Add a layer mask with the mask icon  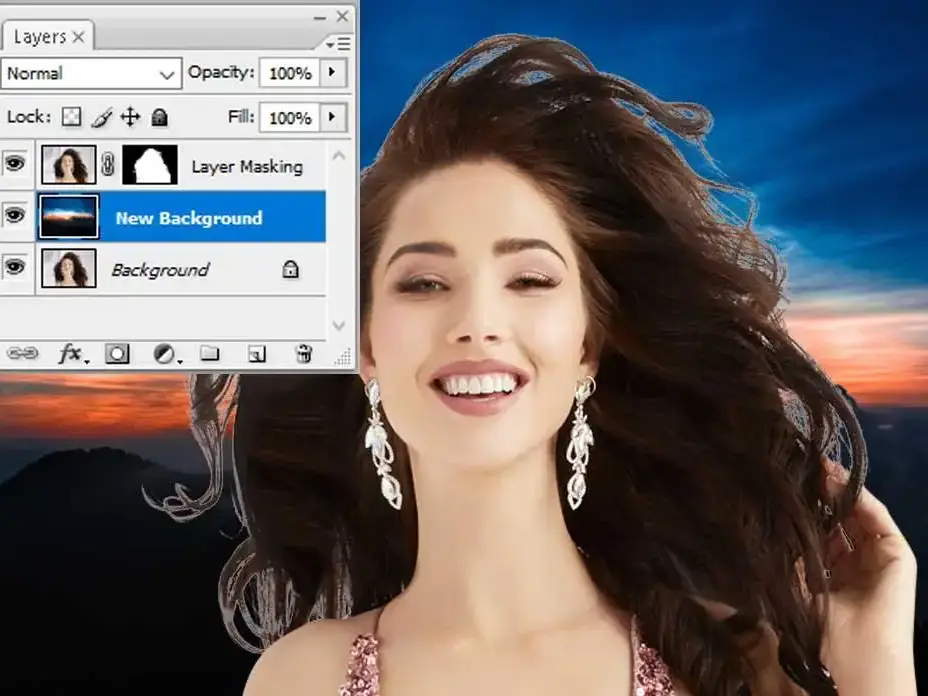[x=117, y=354]
